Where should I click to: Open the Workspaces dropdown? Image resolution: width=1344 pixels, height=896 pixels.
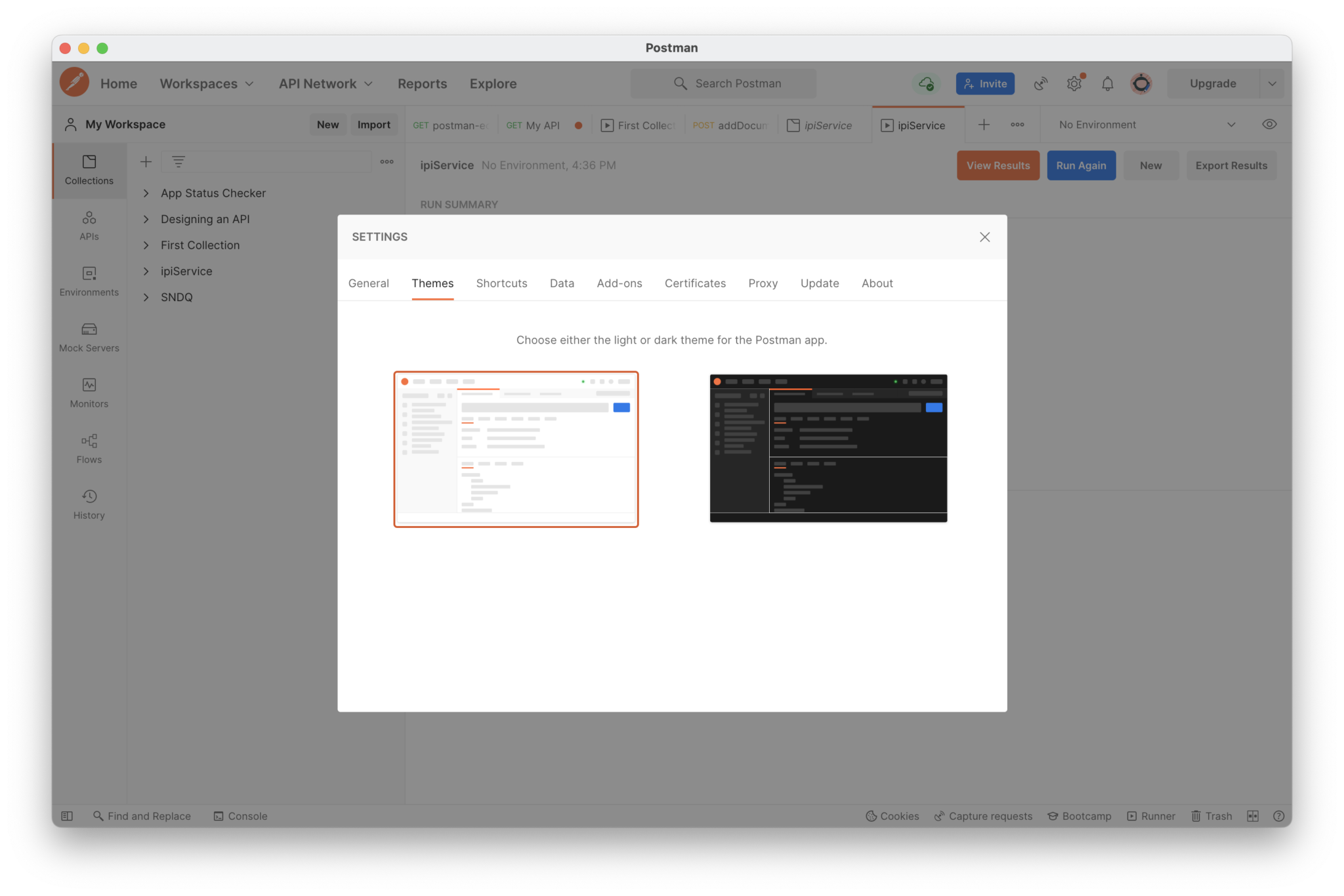[x=206, y=83]
